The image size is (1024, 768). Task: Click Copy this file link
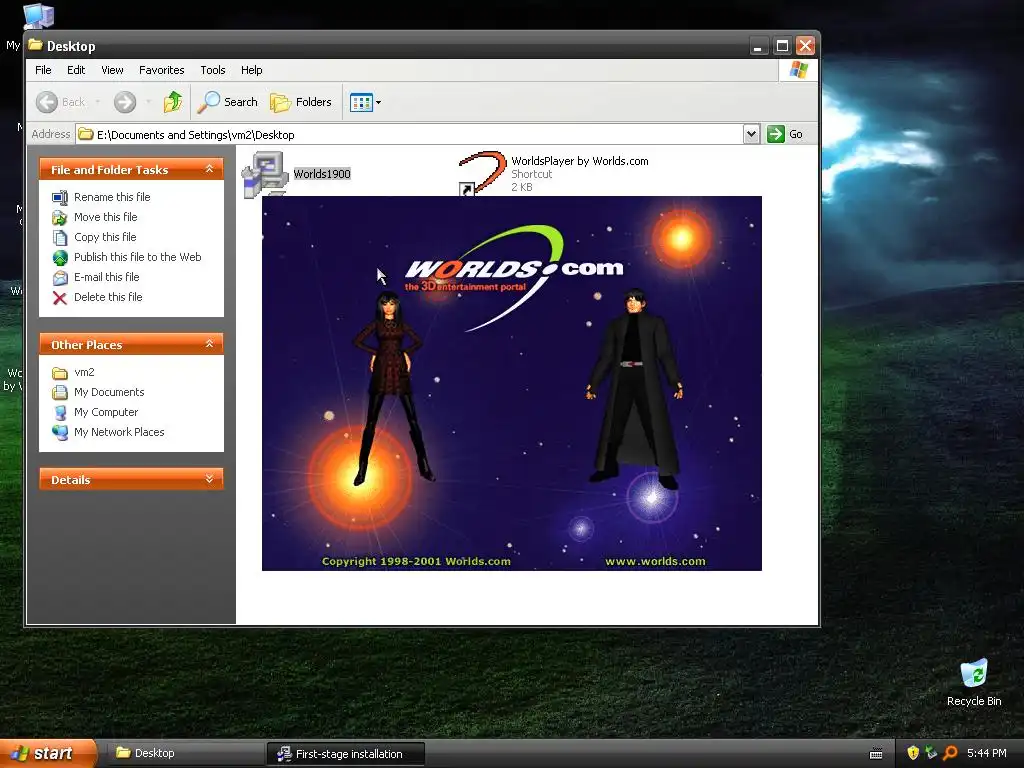[105, 237]
